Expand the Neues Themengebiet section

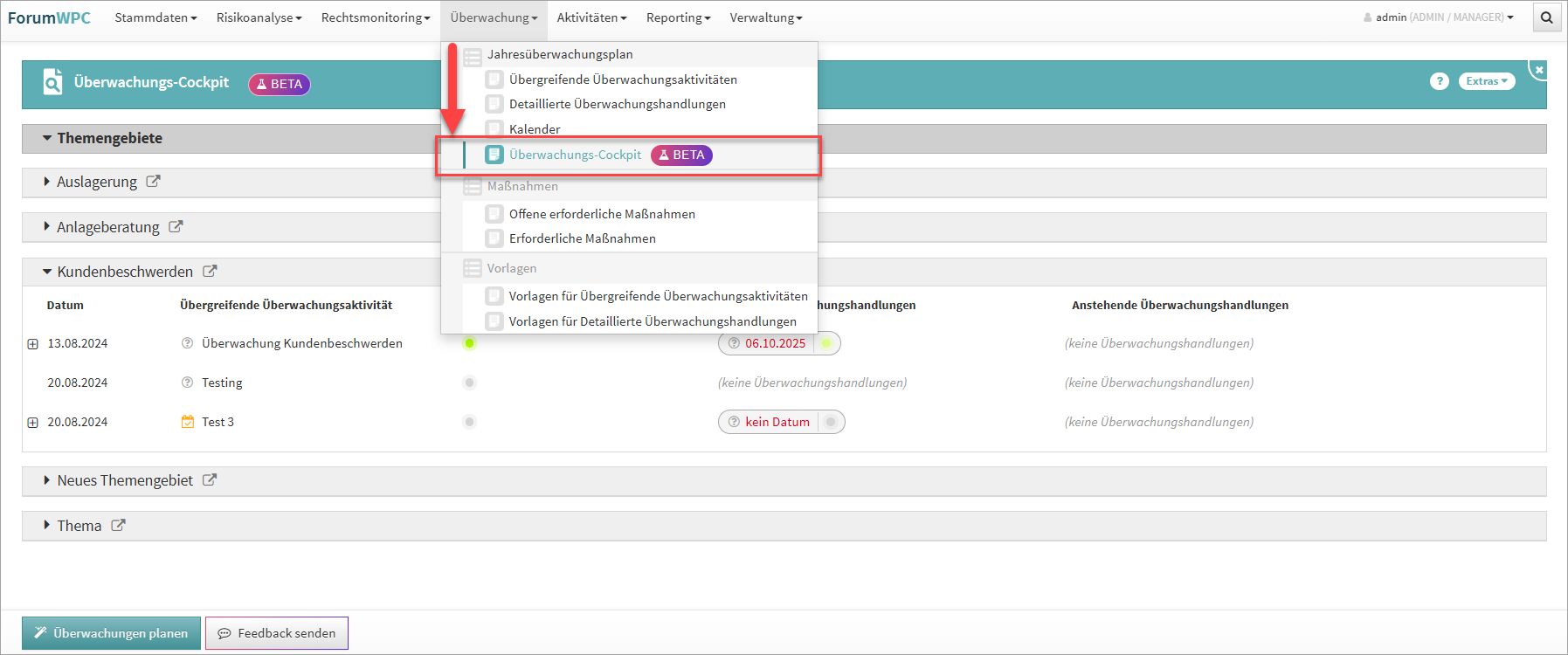point(47,480)
